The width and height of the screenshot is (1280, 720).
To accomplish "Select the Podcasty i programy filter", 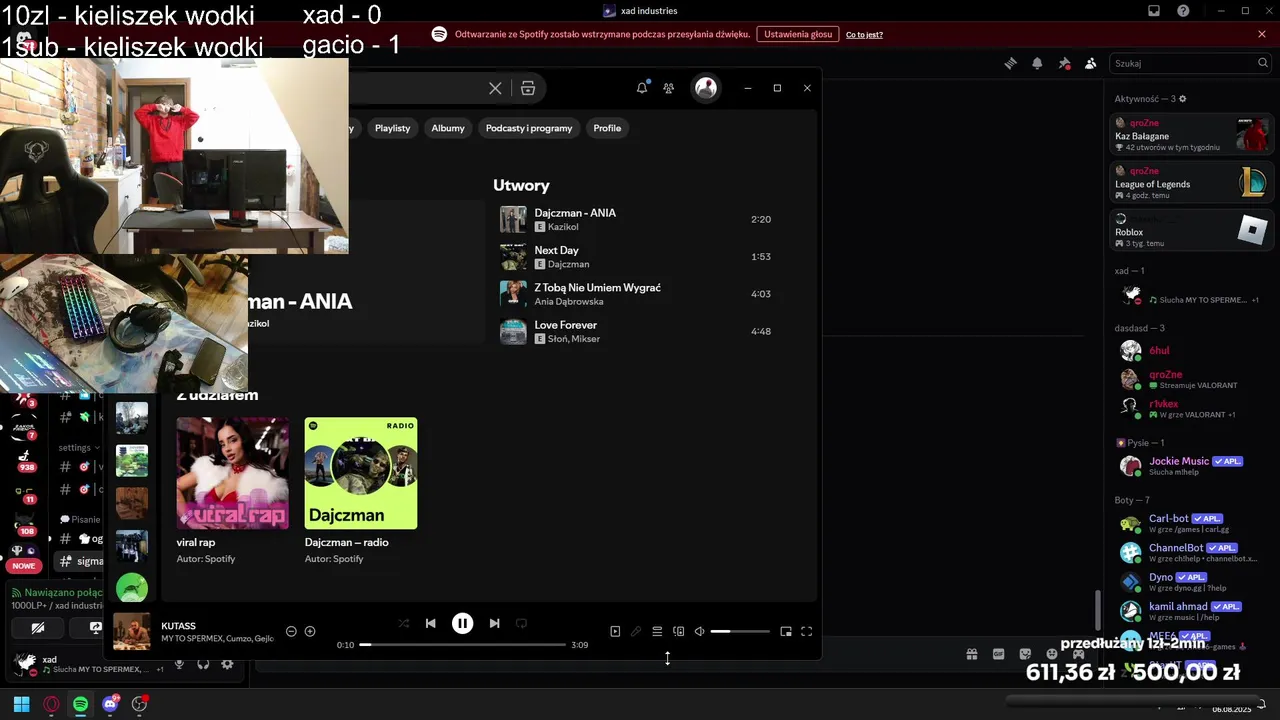I will click(x=529, y=128).
